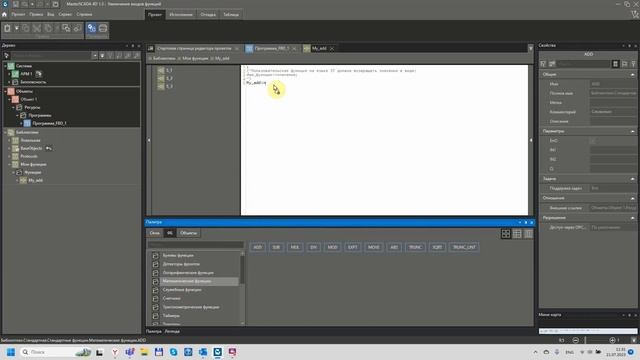The height and width of the screenshot is (360, 640).
Task: Click the Cut scissors toolbar icon
Action: (x=37, y=28)
